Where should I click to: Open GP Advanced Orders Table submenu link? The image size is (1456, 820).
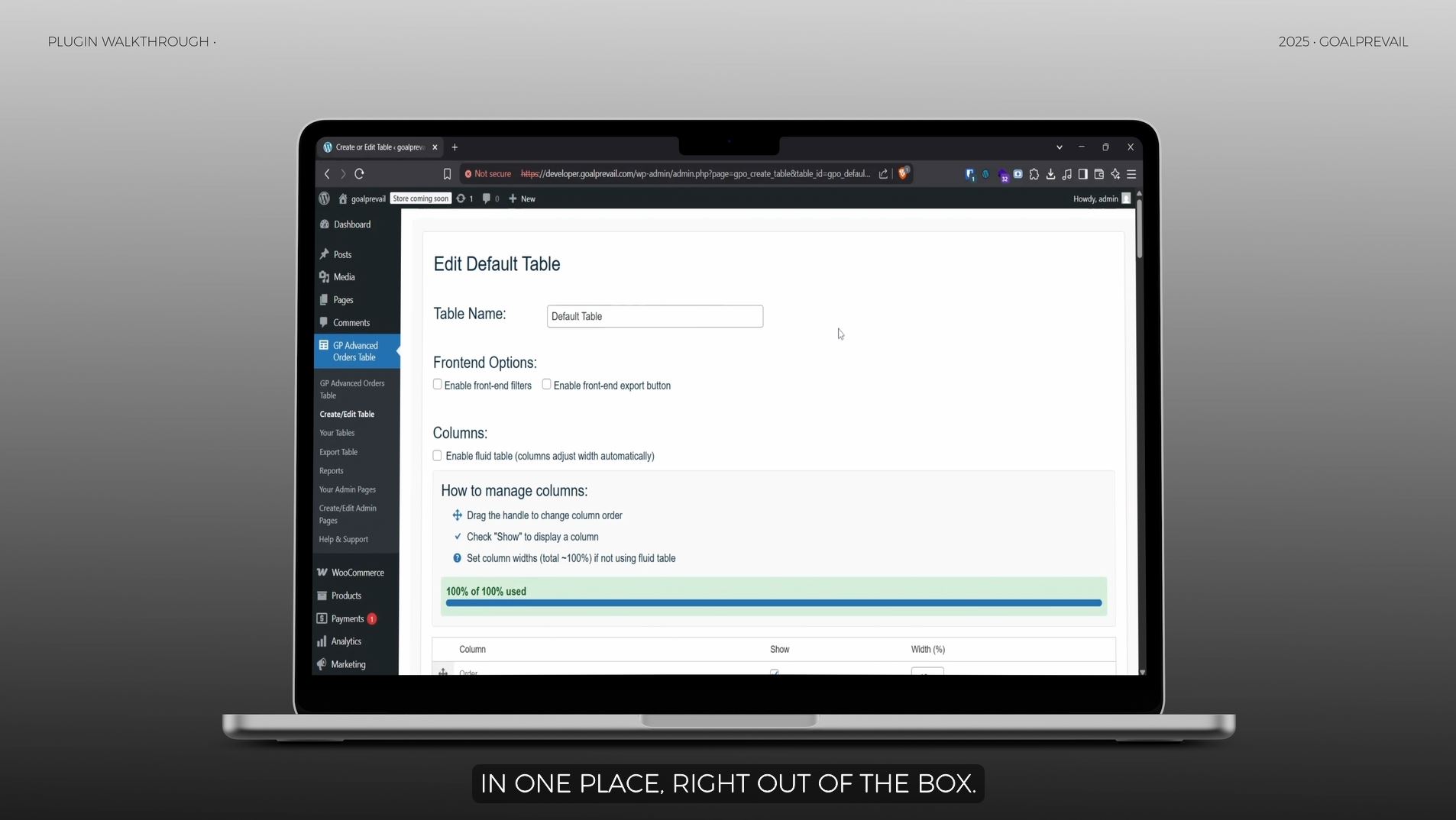click(x=352, y=389)
